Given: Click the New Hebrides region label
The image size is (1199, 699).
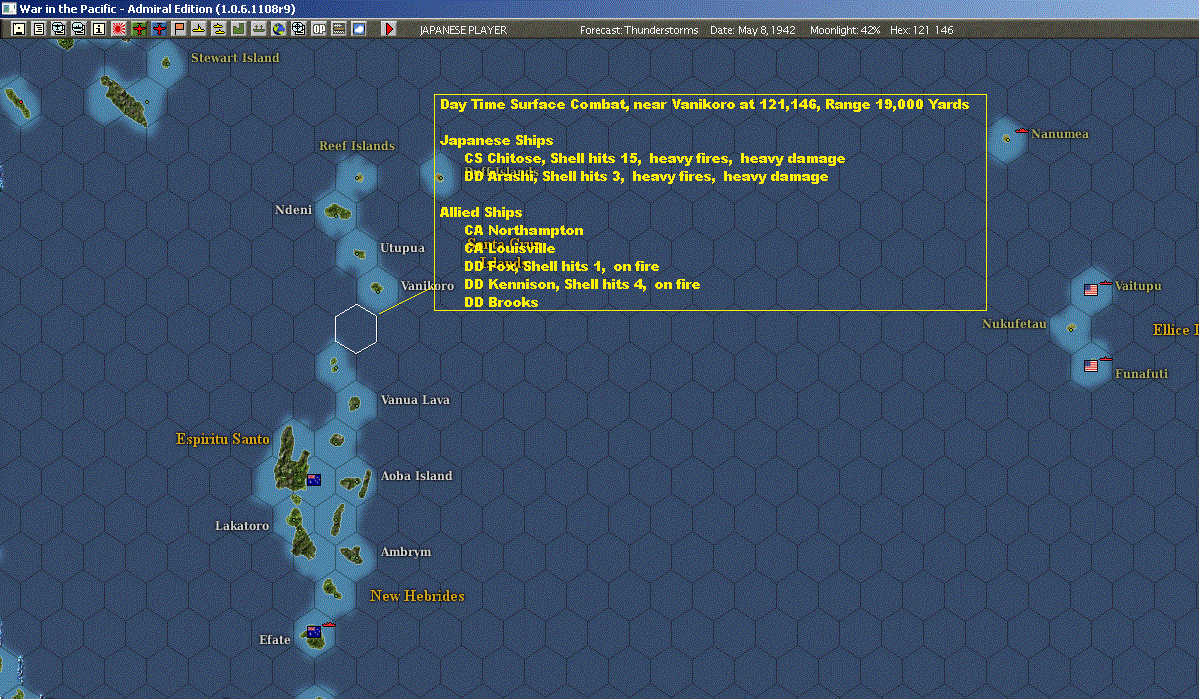Looking at the screenshot, I should (417, 596).
